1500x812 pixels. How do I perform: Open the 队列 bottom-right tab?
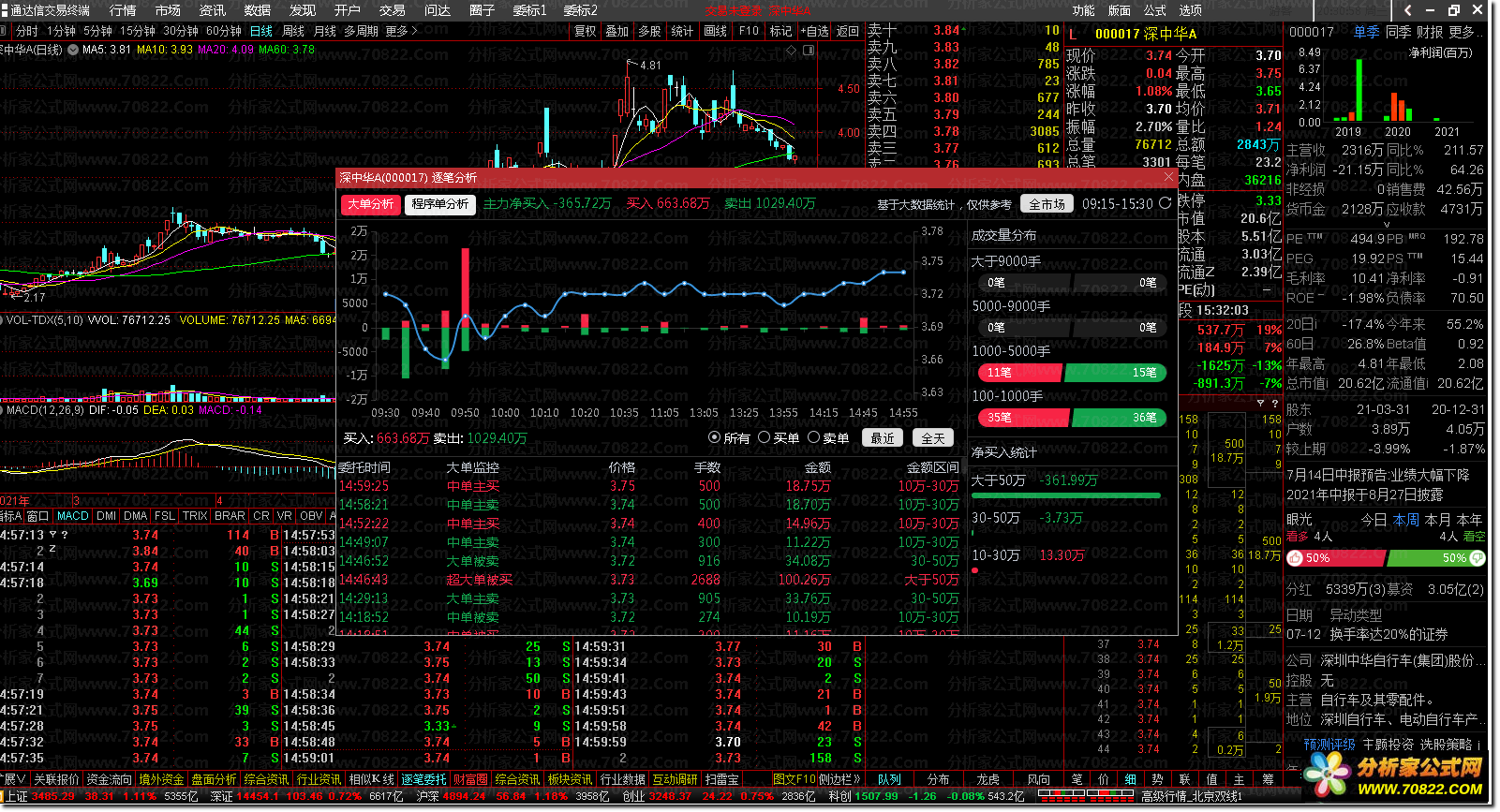889,779
